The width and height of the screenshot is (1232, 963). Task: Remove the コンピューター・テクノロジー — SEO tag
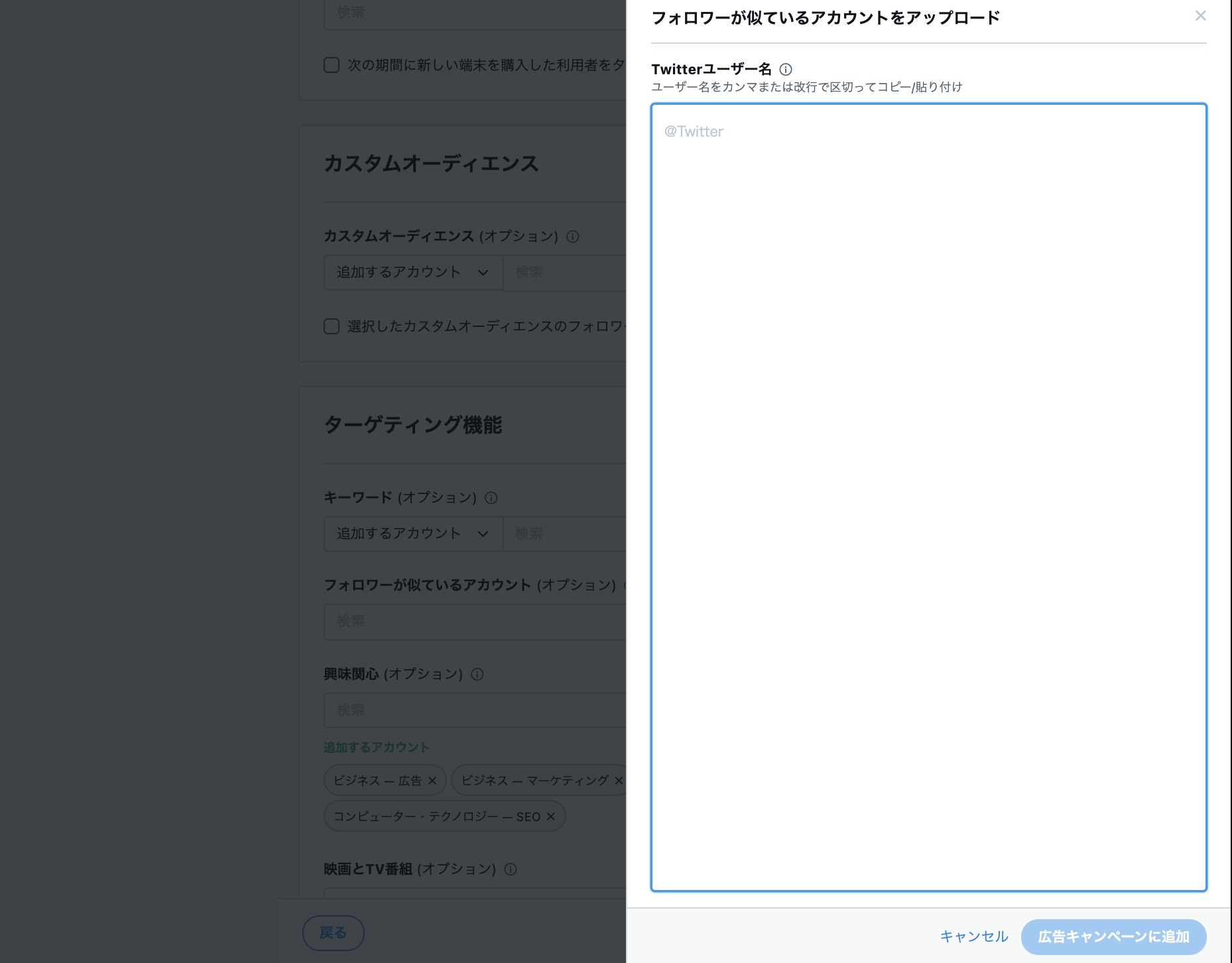tap(550, 816)
